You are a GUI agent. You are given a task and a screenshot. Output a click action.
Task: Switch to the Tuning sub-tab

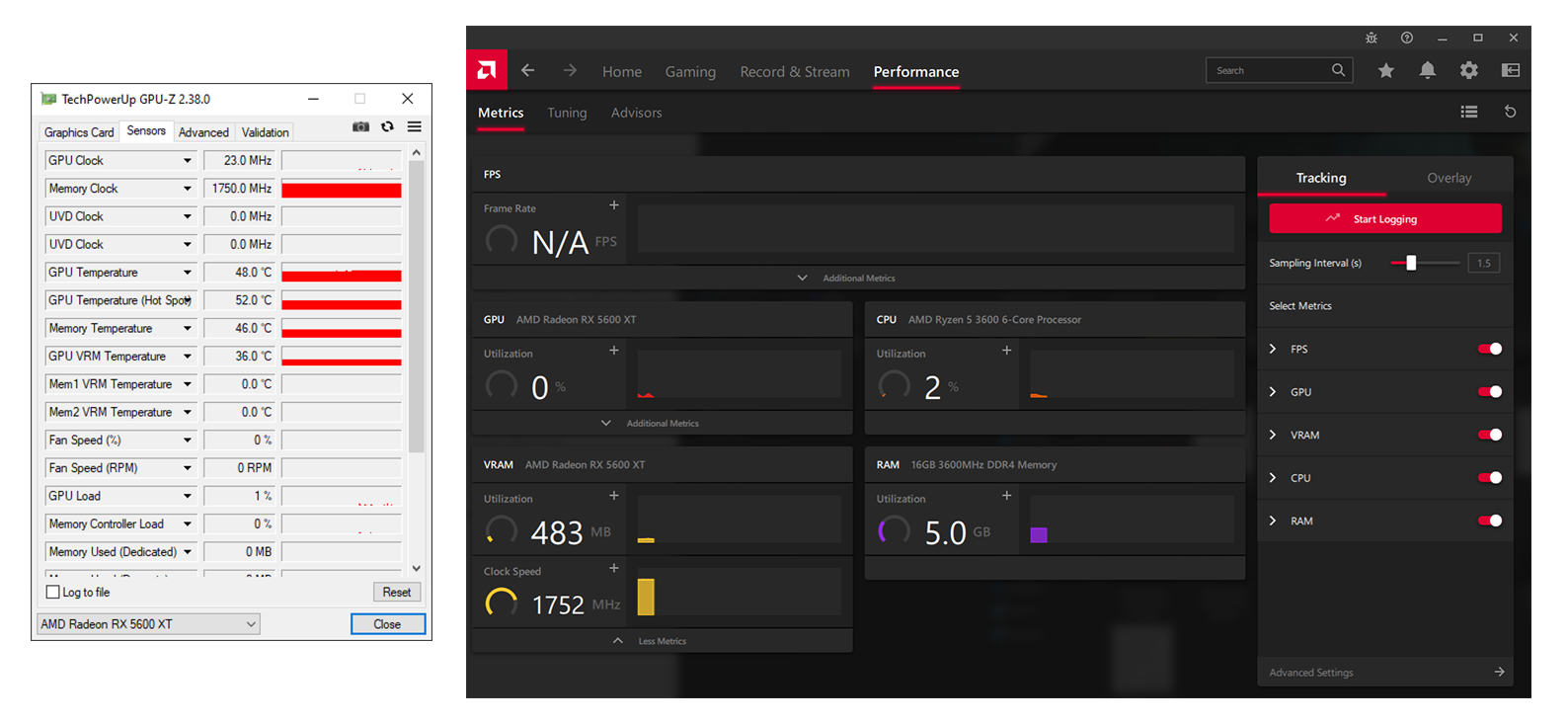tap(567, 113)
